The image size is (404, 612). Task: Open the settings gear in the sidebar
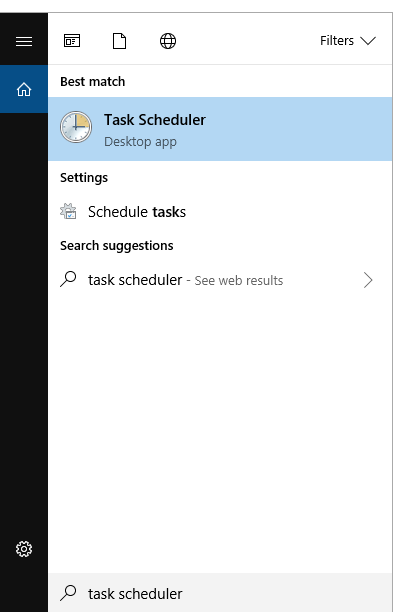click(24, 549)
